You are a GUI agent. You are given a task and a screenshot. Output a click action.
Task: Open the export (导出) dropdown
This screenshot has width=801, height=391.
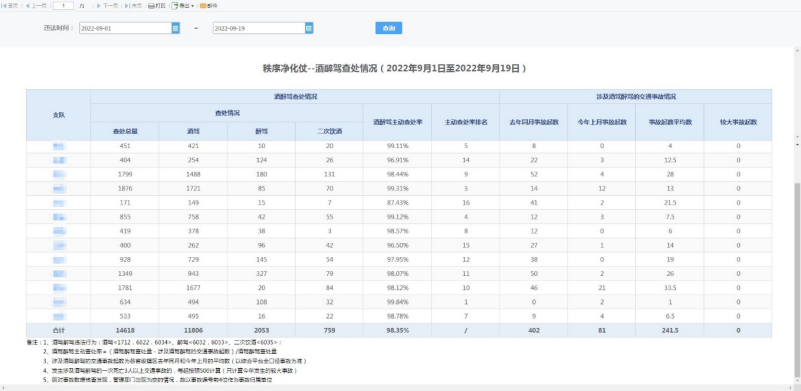point(183,6)
